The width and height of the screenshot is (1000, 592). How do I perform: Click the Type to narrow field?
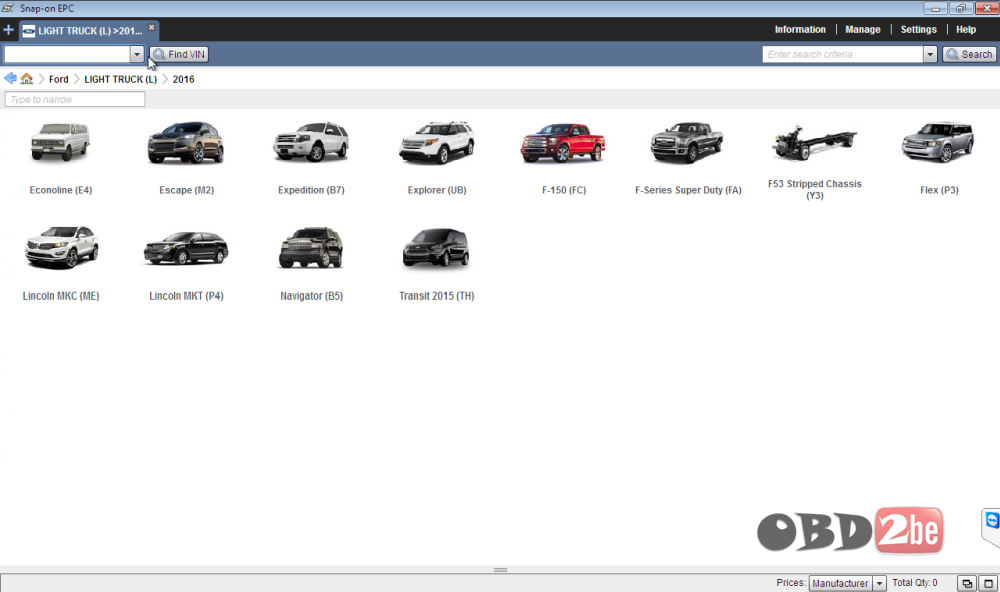click(x=75, y=100)
